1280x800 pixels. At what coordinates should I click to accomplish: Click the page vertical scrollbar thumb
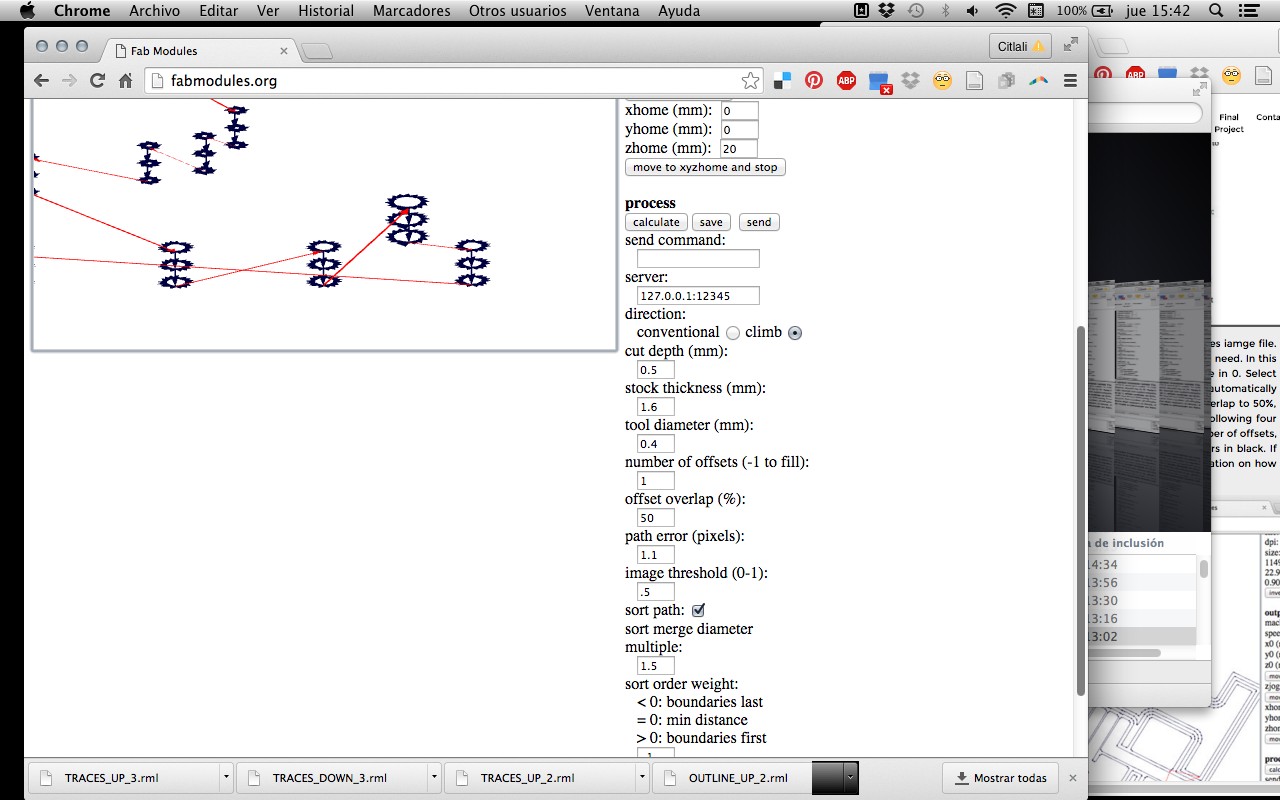coord(1080,510)
